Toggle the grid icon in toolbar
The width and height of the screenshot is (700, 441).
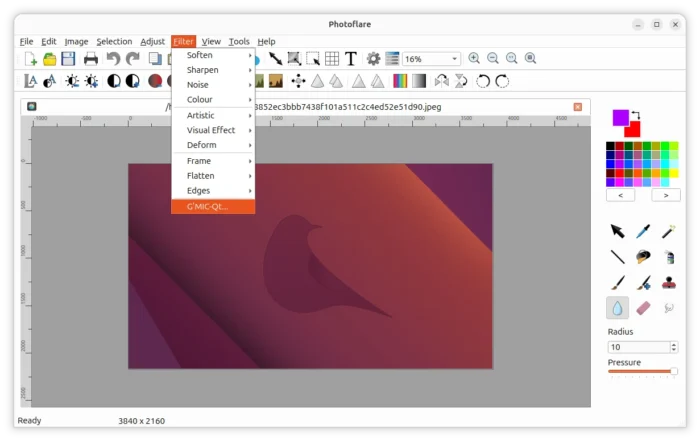coord(332,58)
